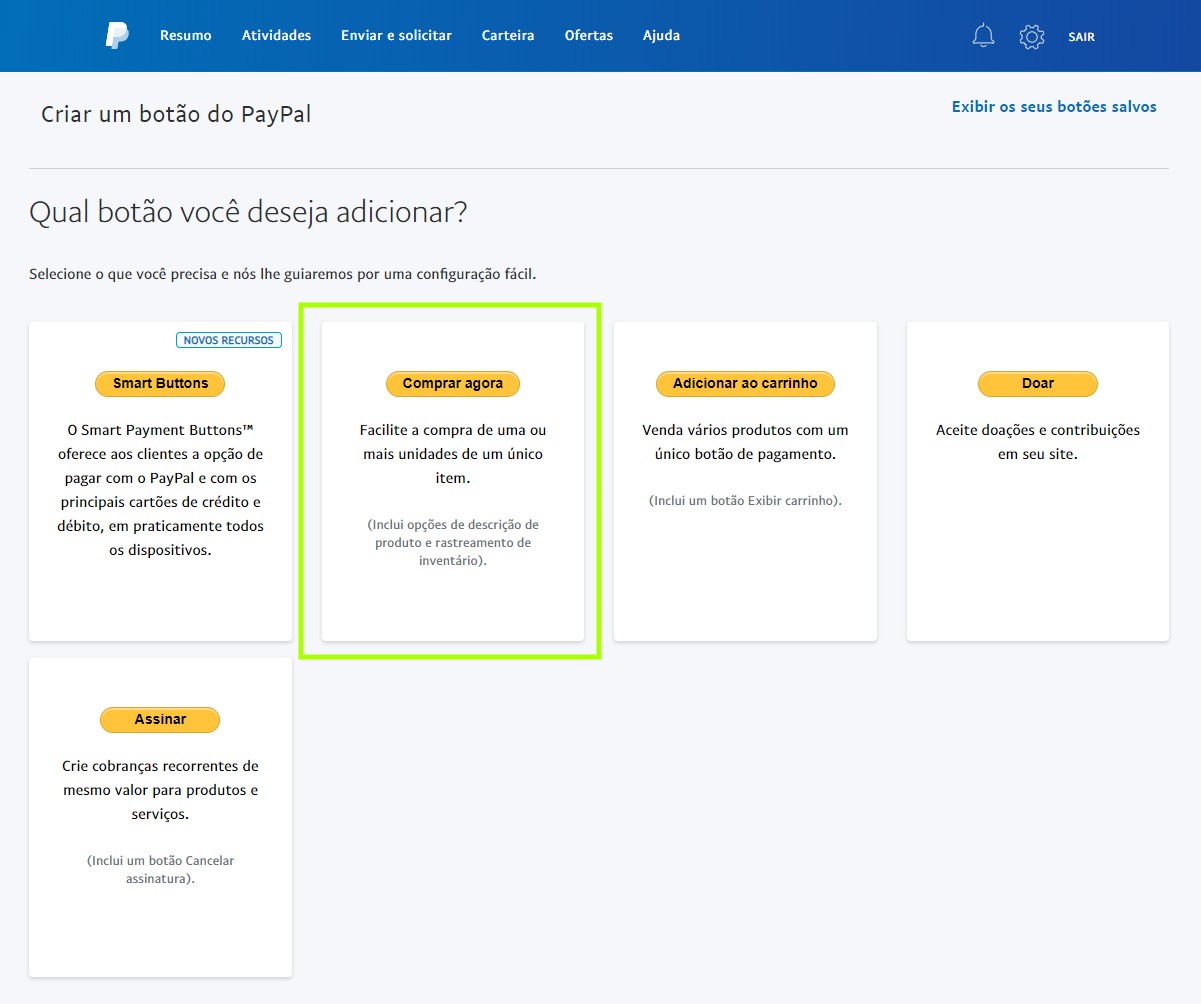Open the Ajuda menu item
The image size is (1201, 1004).
(x=661, y=35)
